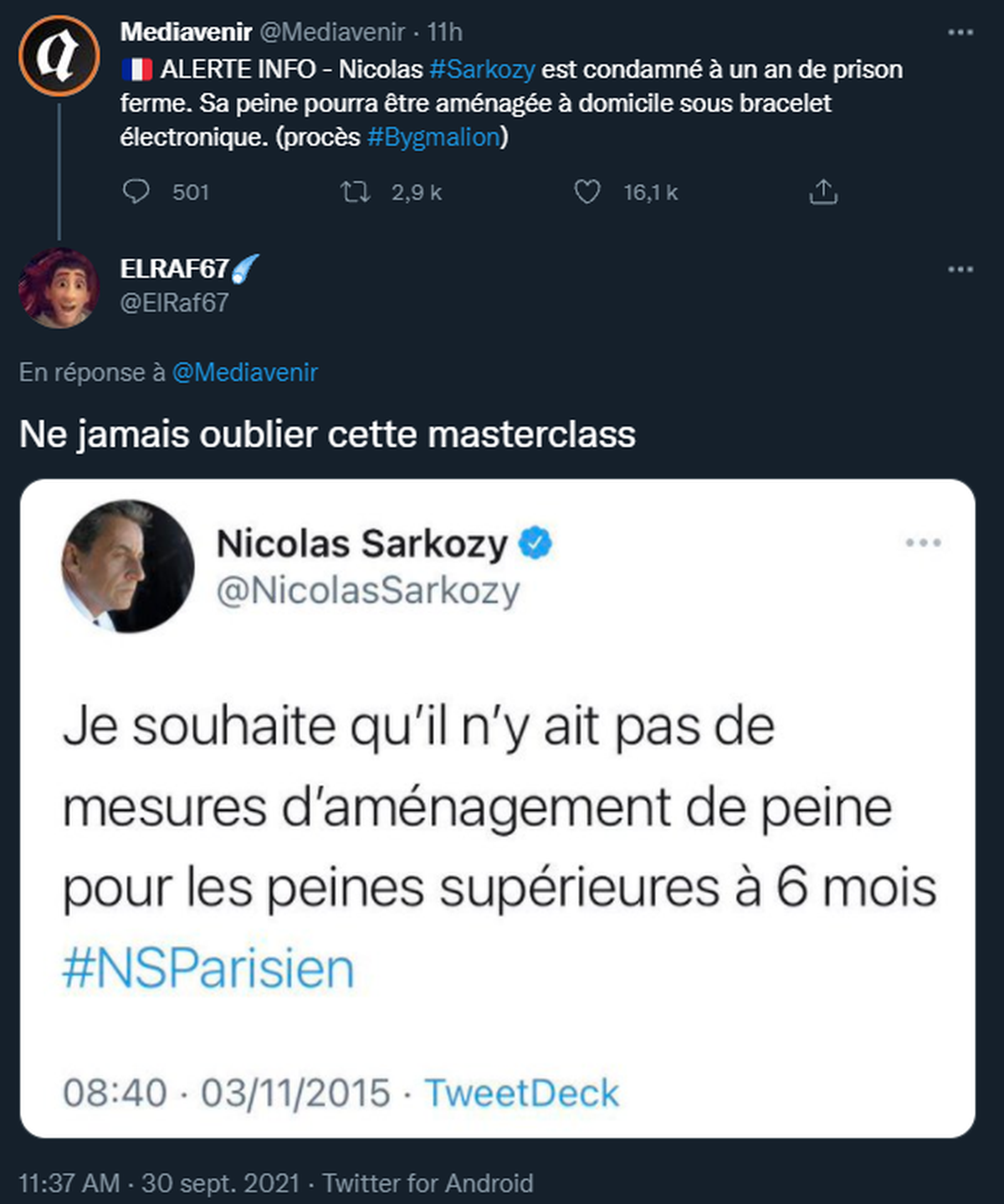1004x1204 pixels.
Task: Follow the @Mediavenir mention link in the reply
Action: click(x=245, y=372)
